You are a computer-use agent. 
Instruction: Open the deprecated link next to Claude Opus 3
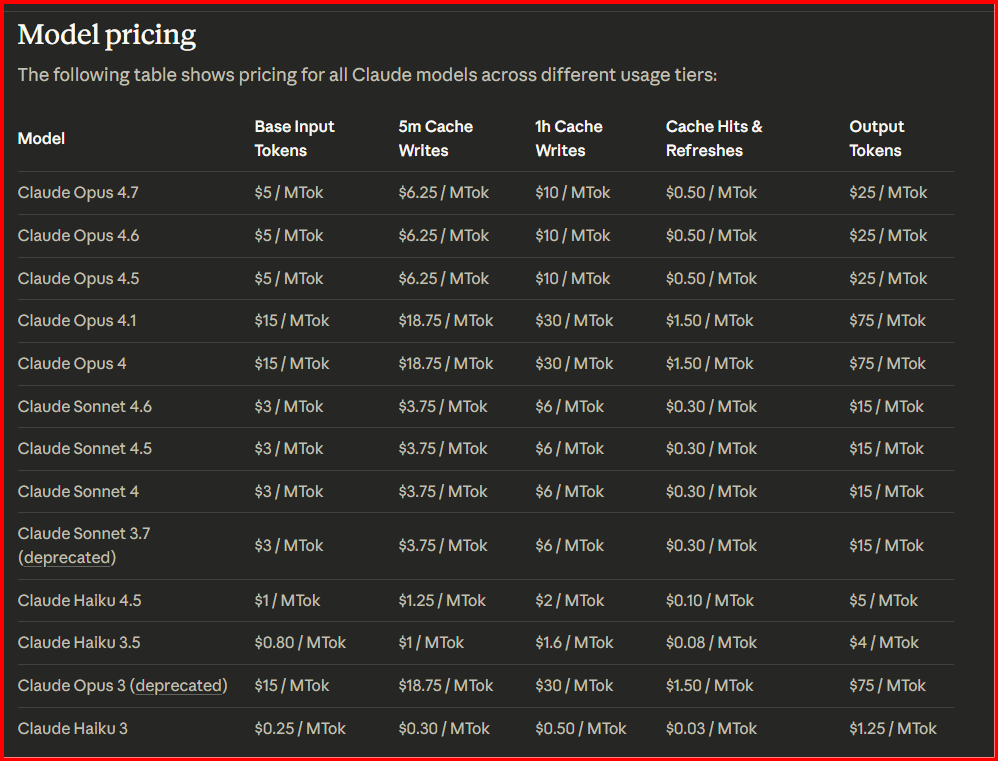tap(180, 686)
